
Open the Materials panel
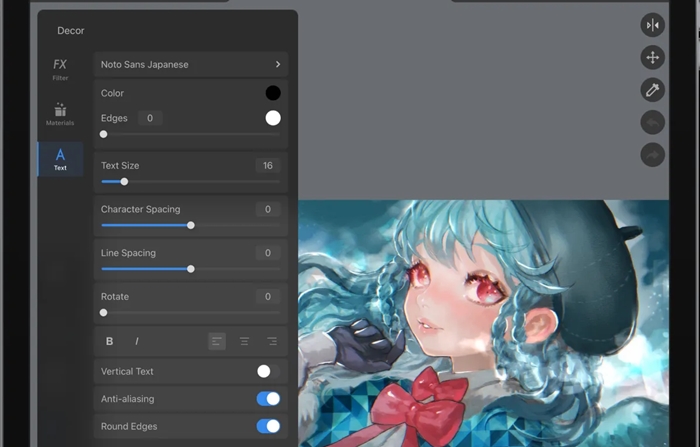[60, 114]
